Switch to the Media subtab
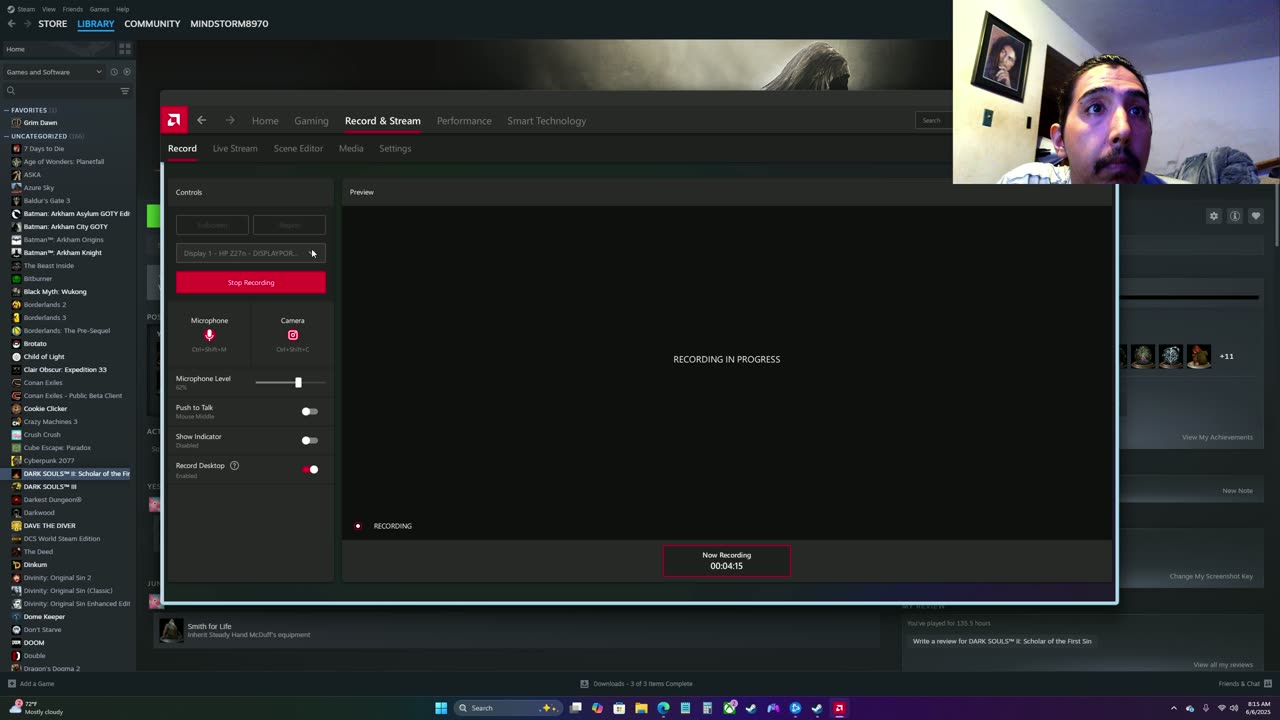The width and height of the screenshot is (1280, 720). [351, 148]
